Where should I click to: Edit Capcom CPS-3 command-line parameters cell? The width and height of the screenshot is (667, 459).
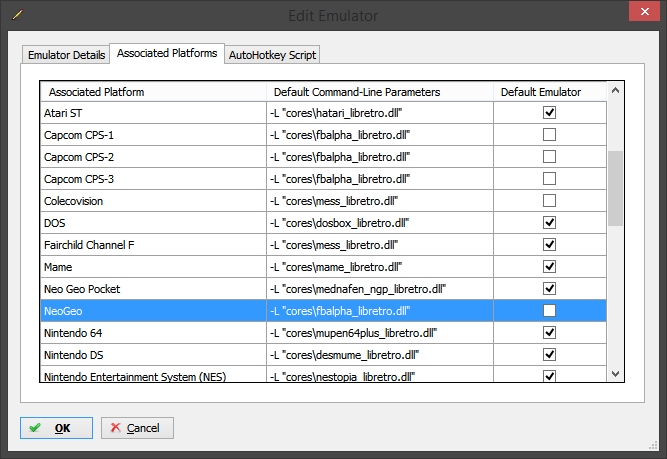[x=380, y=179]
